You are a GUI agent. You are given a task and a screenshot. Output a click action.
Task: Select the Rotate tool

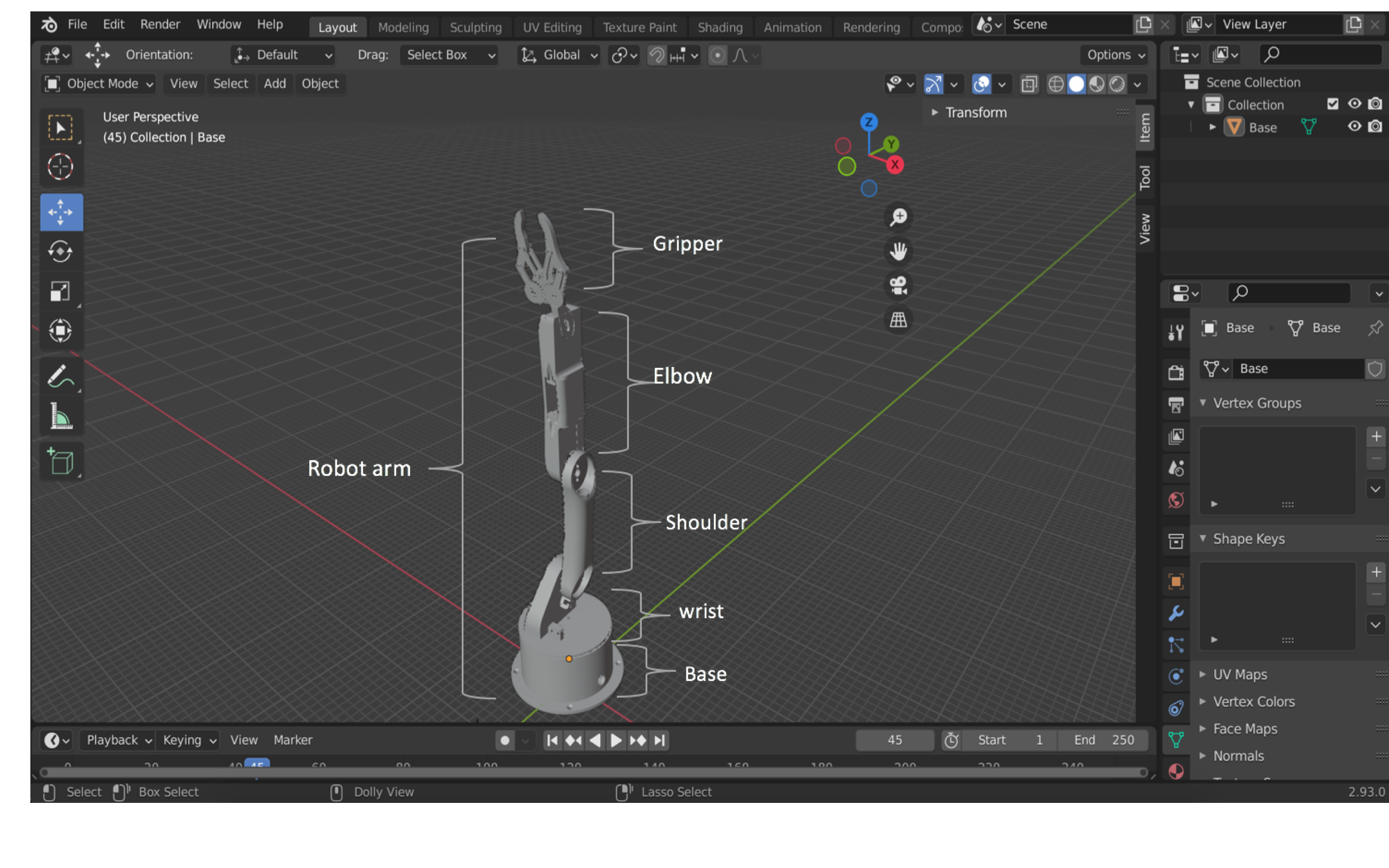pyautogui.click(x=61, y=251)
